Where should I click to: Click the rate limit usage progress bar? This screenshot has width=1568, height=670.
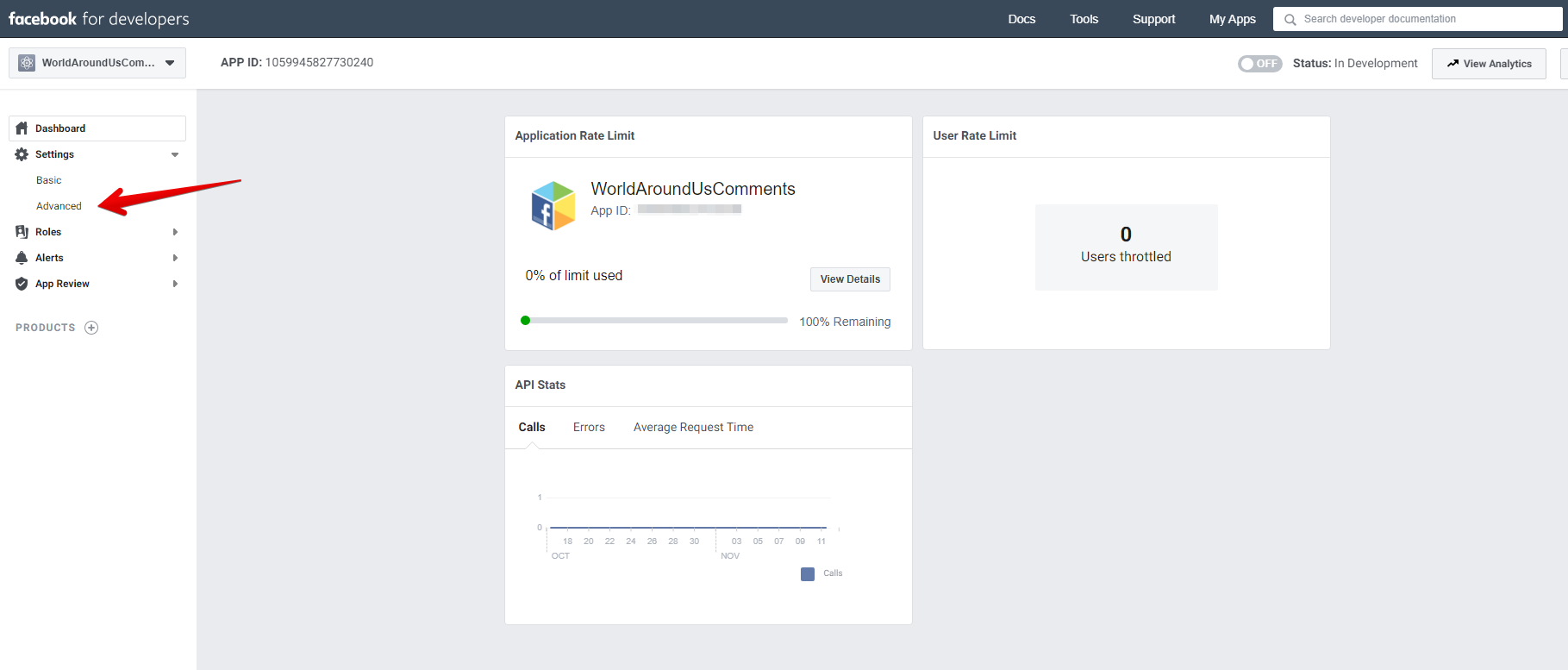click(x=654, y=321)
